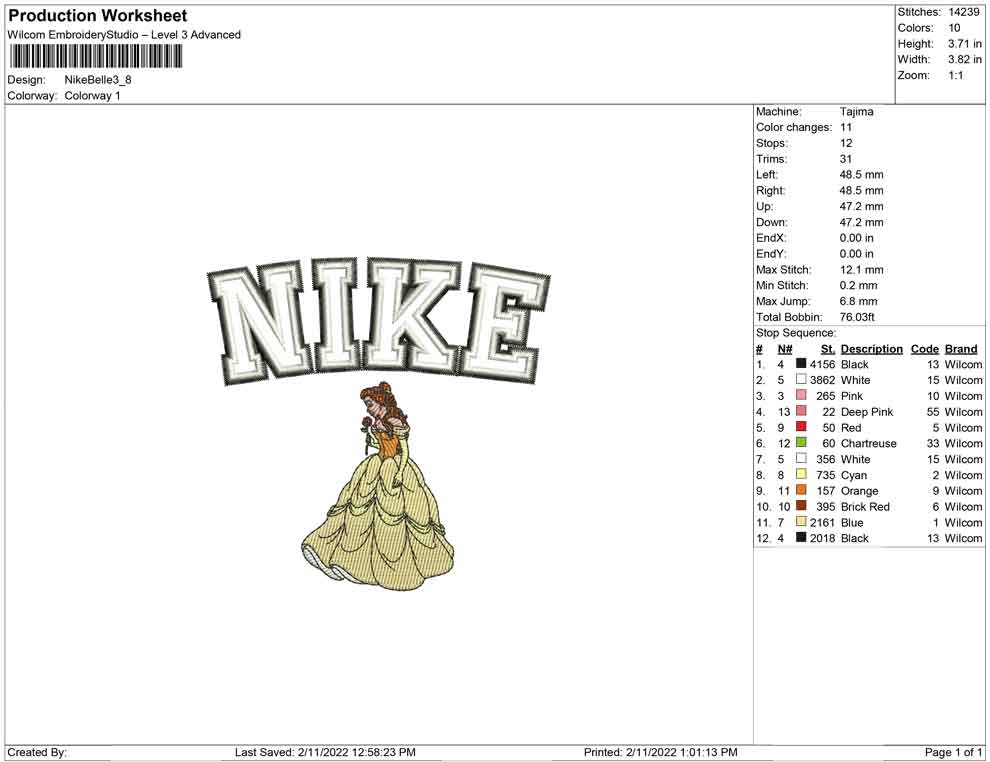Click the Total Bobbin value 76.03ft

pyautogui.click(x=857, y=316)
